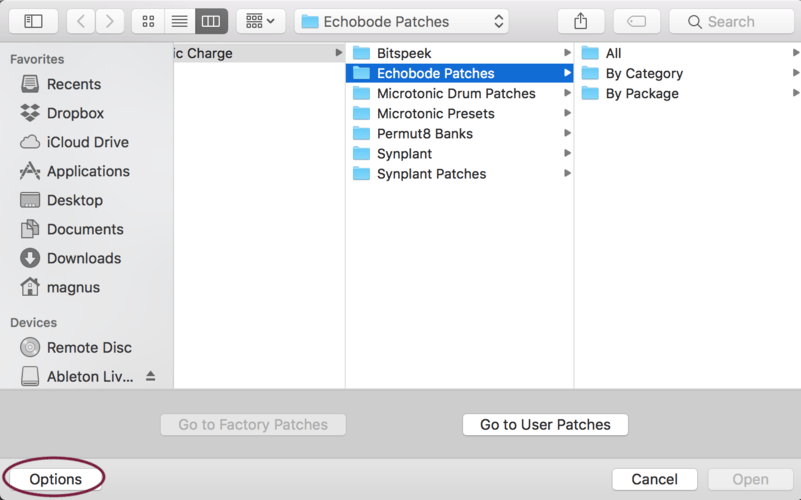Select Echobode Patches folder
Viewport: 801px width, 500px height.
pyautogui.click(x=459, y=73)
